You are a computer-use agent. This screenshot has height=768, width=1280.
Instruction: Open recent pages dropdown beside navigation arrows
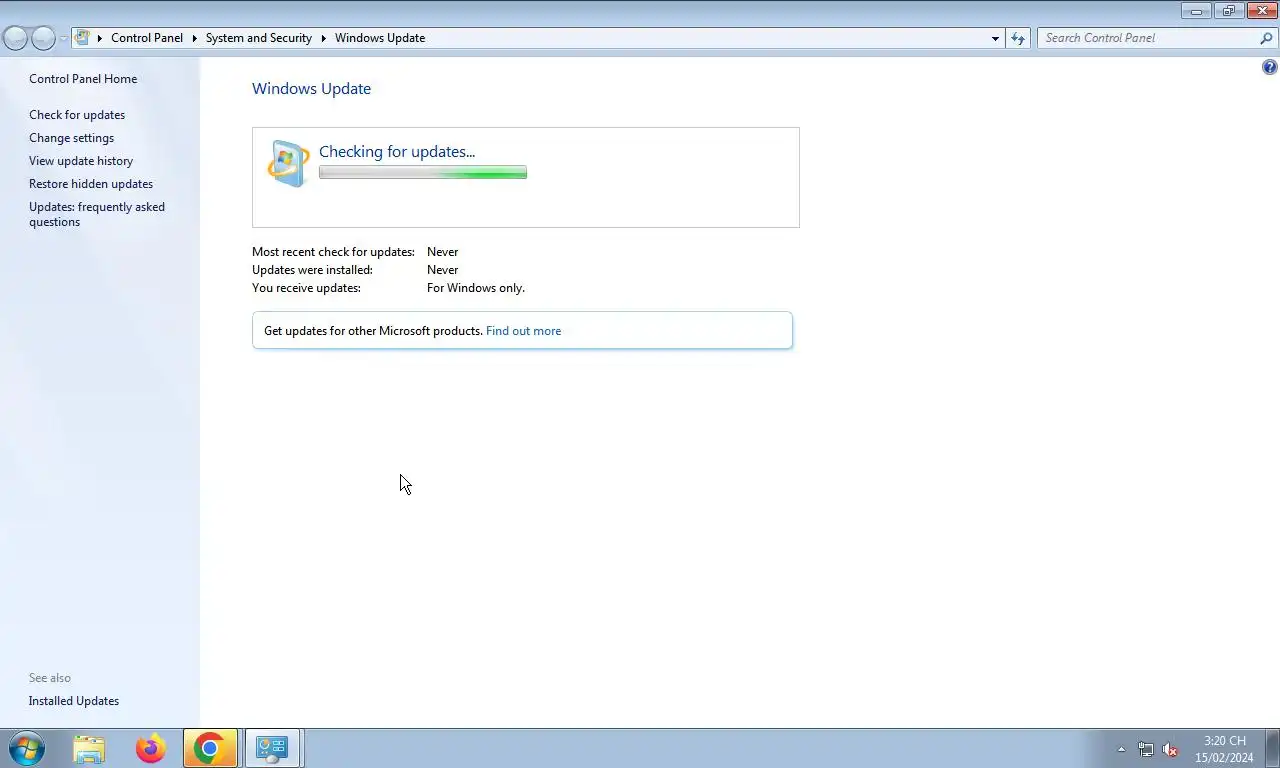click(63, 38)
